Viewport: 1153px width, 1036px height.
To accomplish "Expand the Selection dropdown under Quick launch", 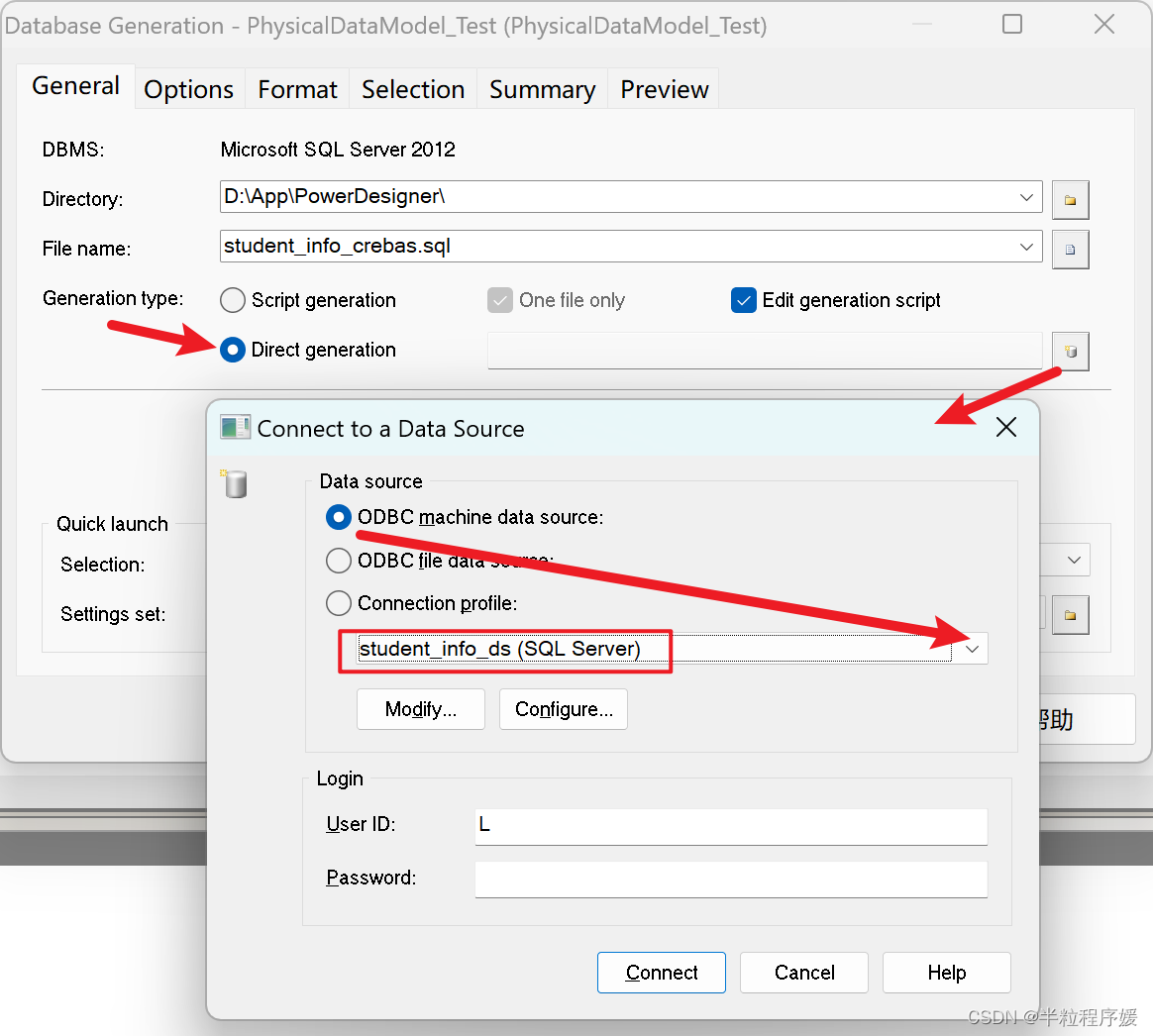I will coord(1074,560).
